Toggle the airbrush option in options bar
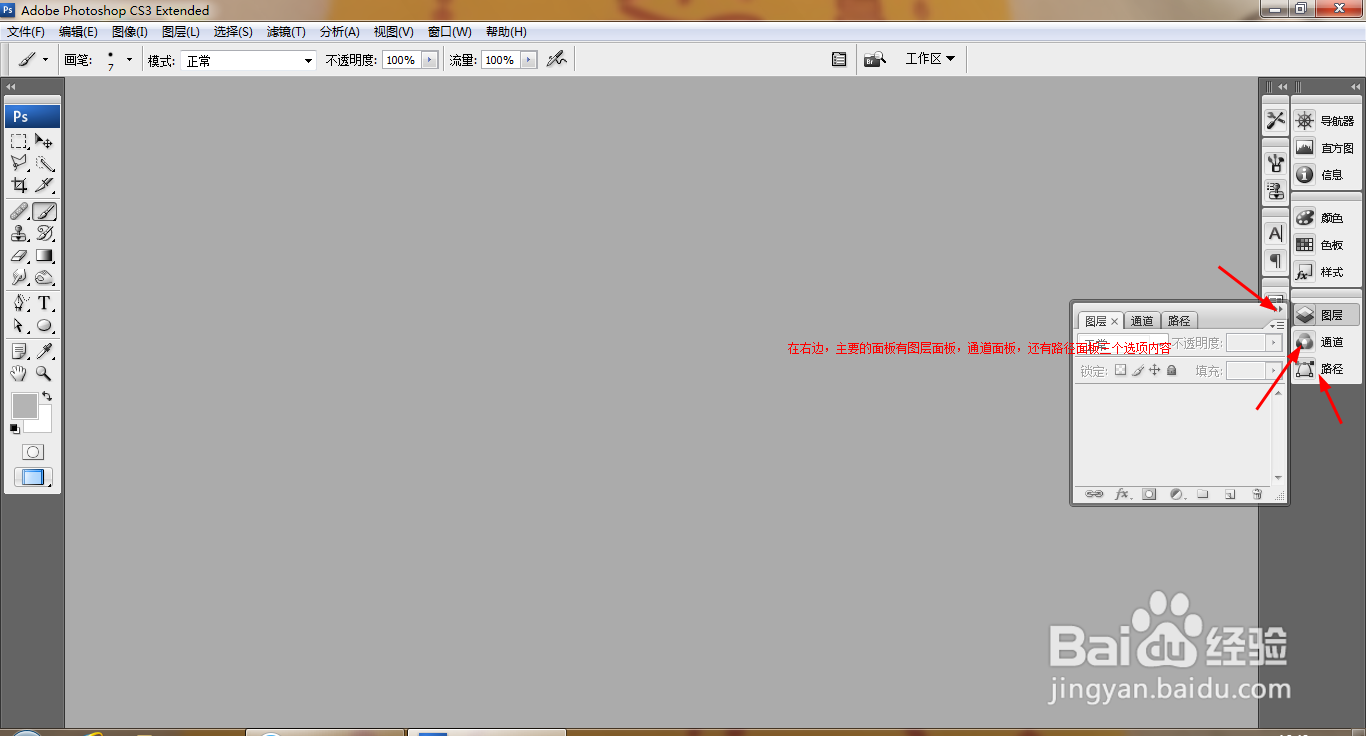 tap(557, 60)
